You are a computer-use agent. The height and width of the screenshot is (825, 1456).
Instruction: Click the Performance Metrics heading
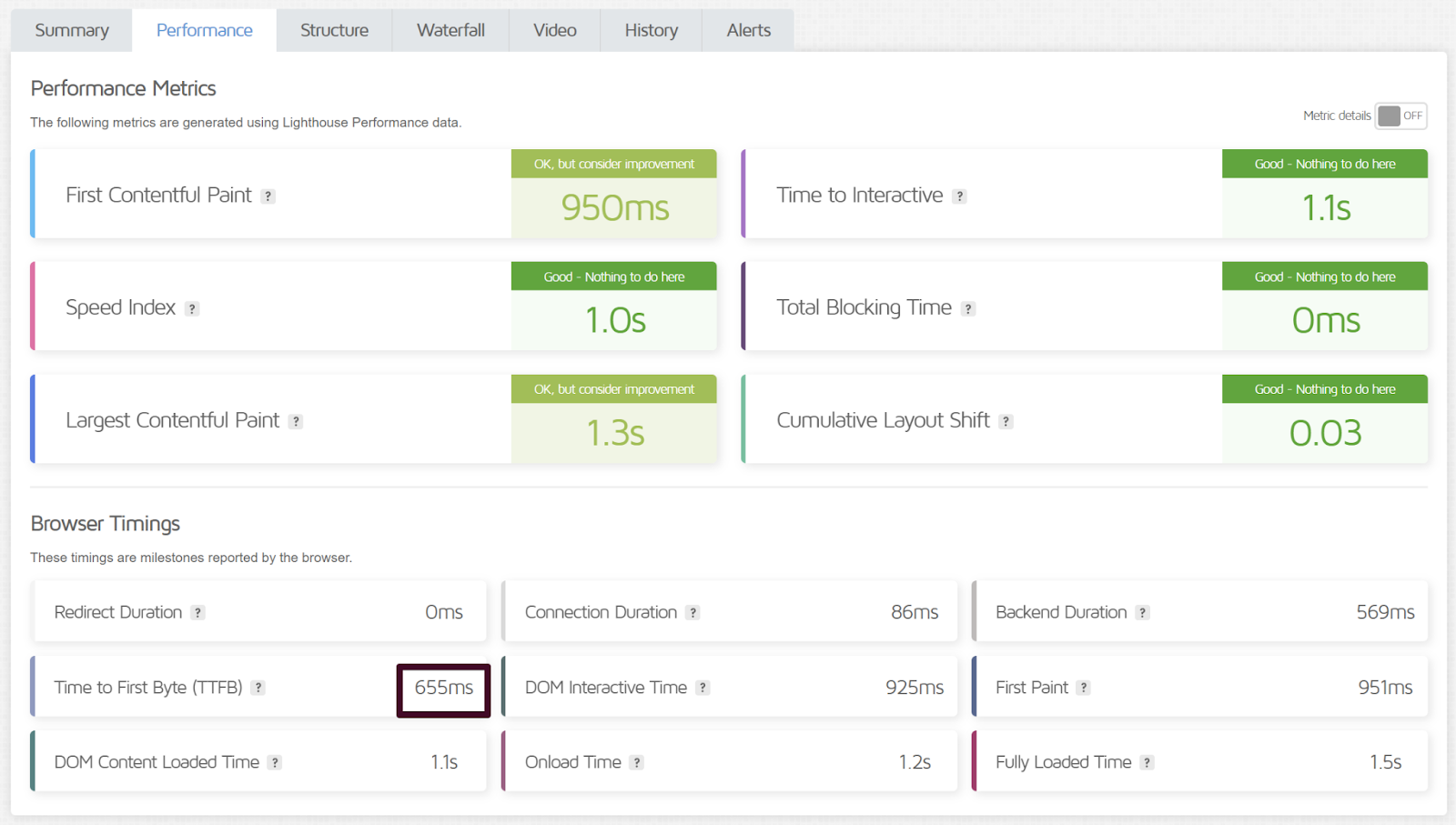(x=123, y=88)
